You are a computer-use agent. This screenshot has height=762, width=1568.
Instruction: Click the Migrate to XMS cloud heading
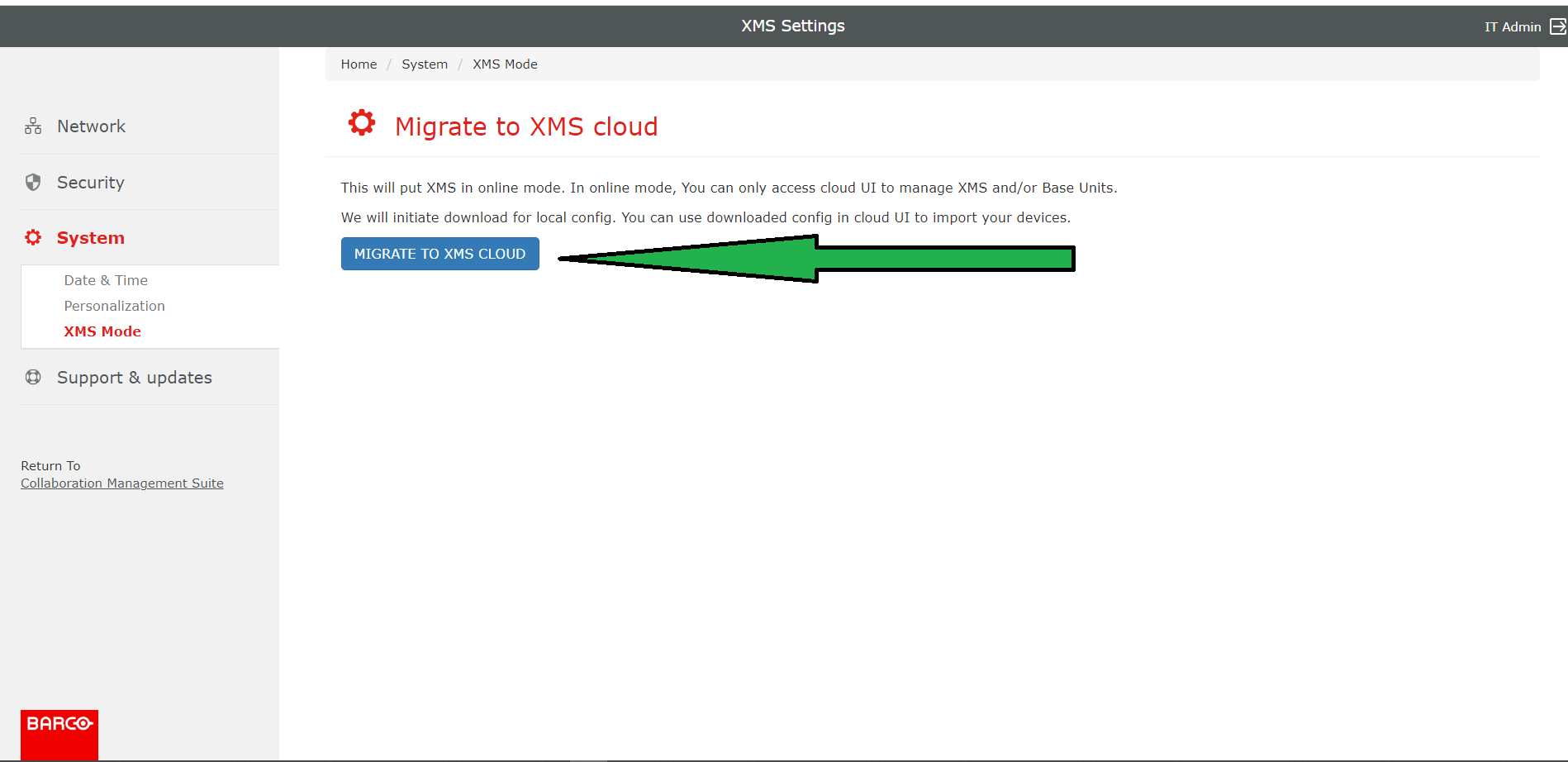pyautogui.click(x=526, y=126)
